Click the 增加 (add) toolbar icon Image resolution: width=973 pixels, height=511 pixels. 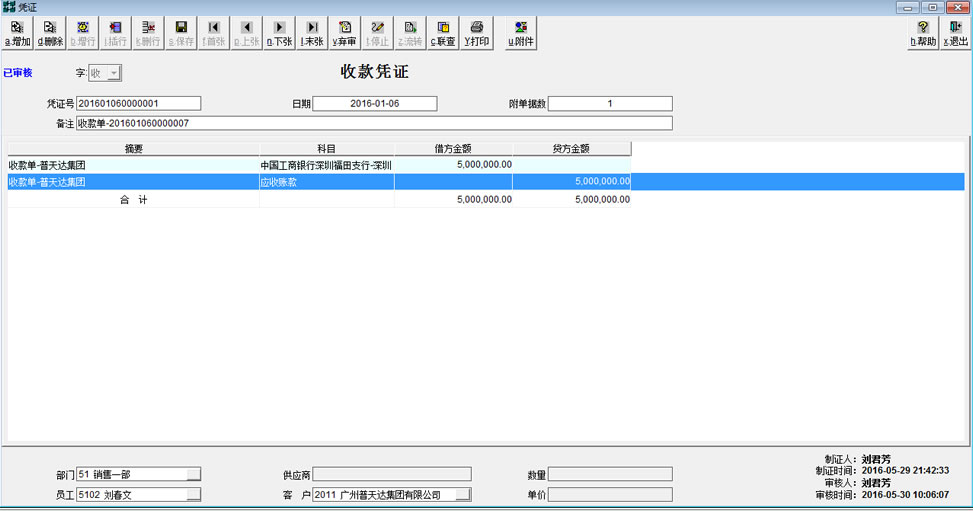pos(17,34)
